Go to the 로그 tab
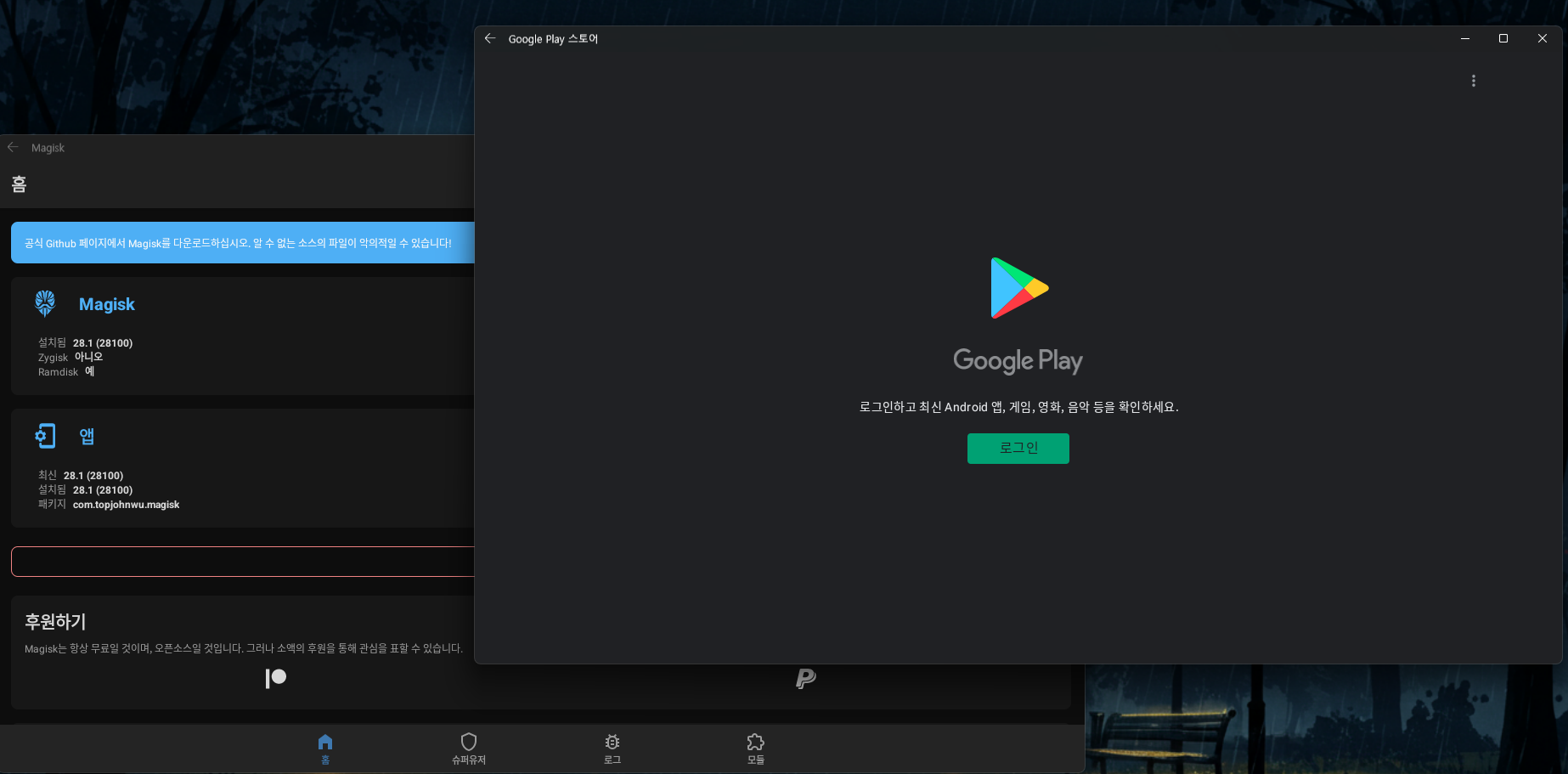This screenshot has height=774, width=1568. click(x=612, y=748)
